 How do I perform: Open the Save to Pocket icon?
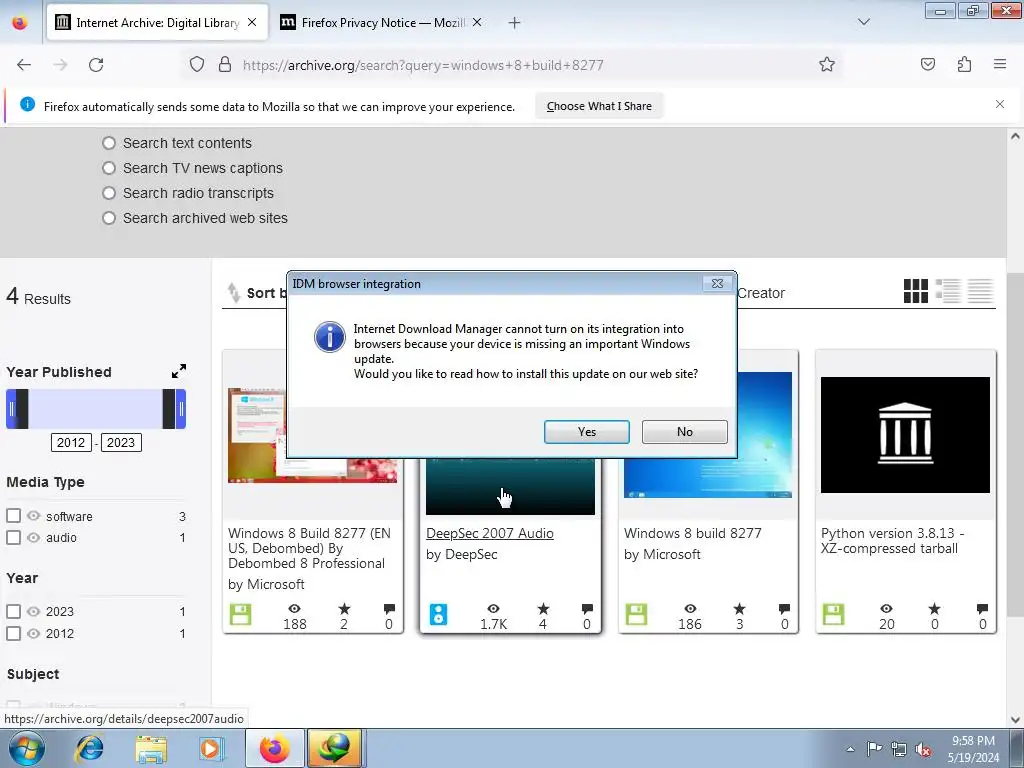[928, 65]
